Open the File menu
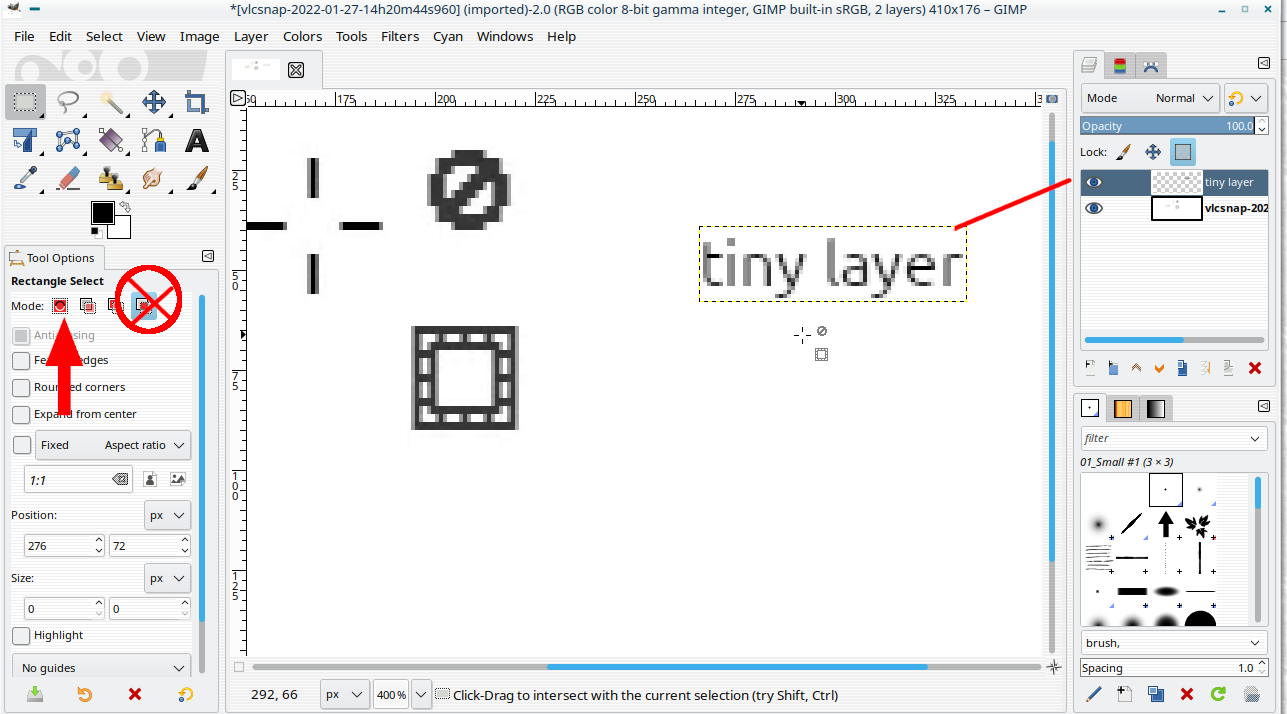Screen dimensions: 1287x714 (24, 36)
